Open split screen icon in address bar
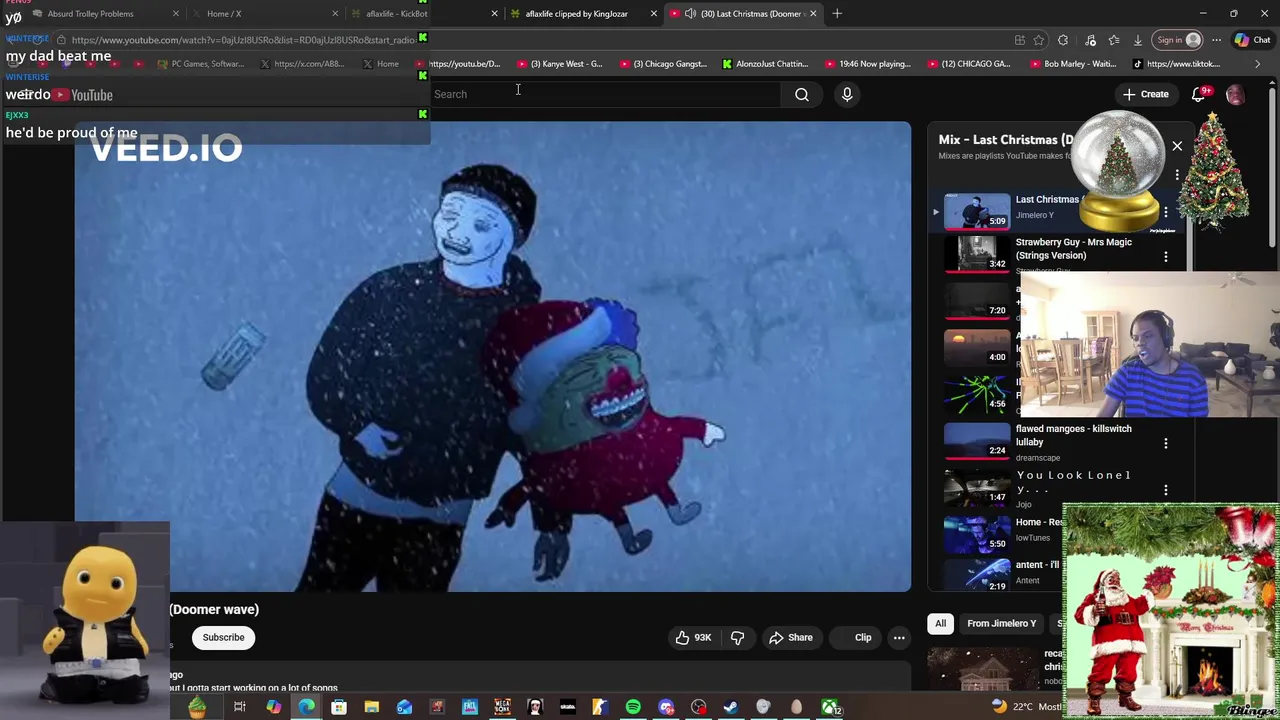Image resolution: width=1280 pixels, height=720 pixels. pos(1019,40)
